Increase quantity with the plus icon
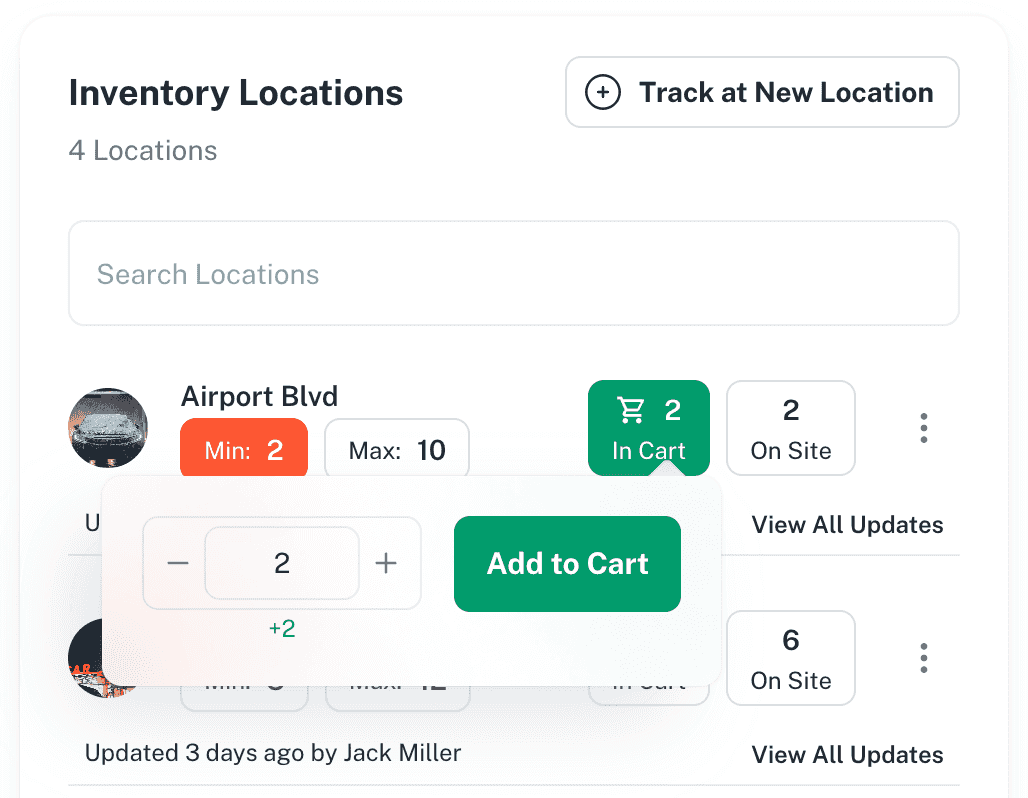Screen dimensions: 1028x798 click(386, 564)
